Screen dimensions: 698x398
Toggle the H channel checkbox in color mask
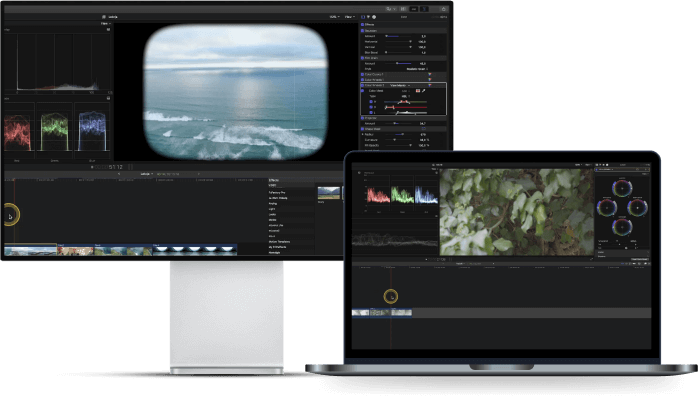click(x=371, y=102)
